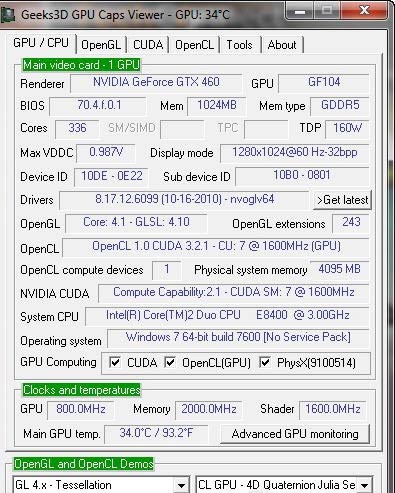This screenshot has width=395, height=493.
Task: Click the Max VDDC field 0.987V
Action: click(x=106, y=153)
